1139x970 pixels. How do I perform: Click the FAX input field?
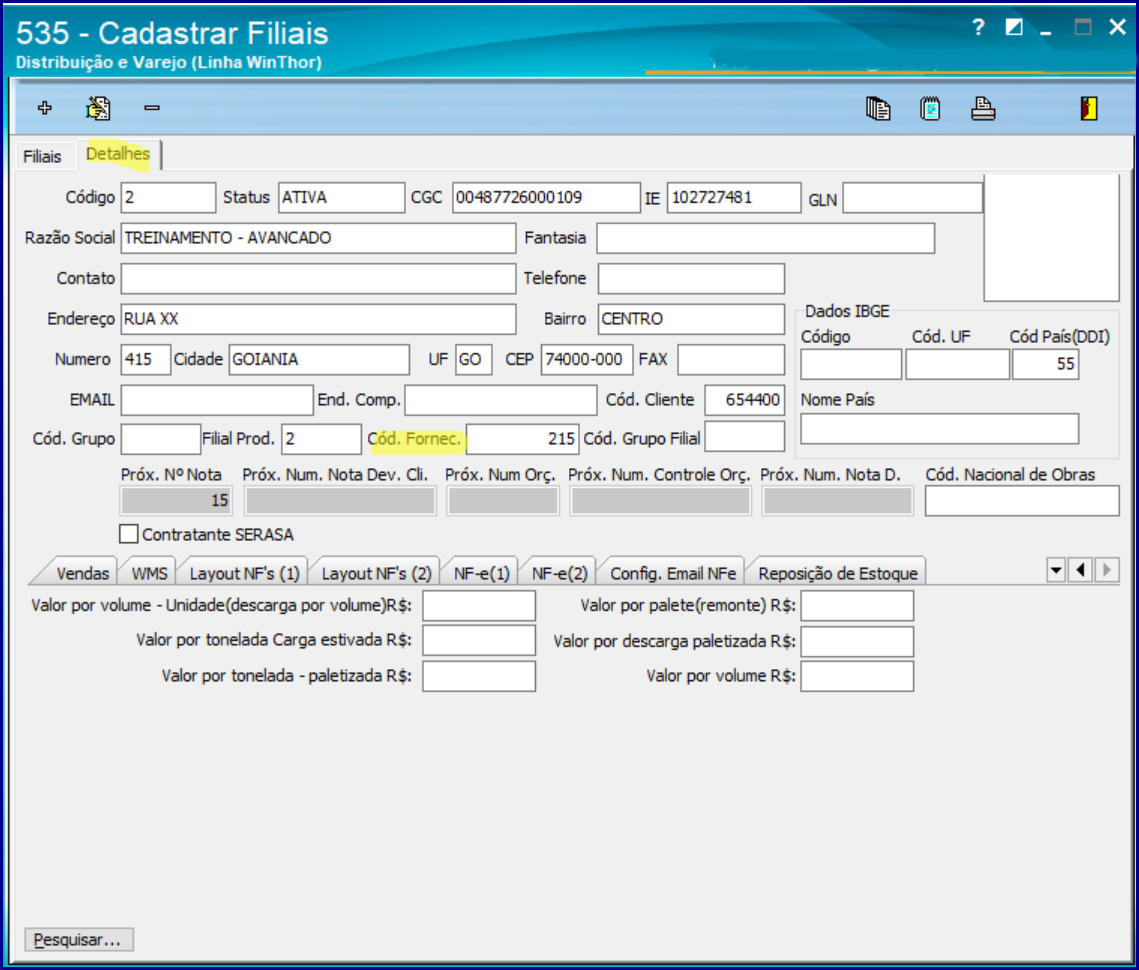click(x=731, y=360)
